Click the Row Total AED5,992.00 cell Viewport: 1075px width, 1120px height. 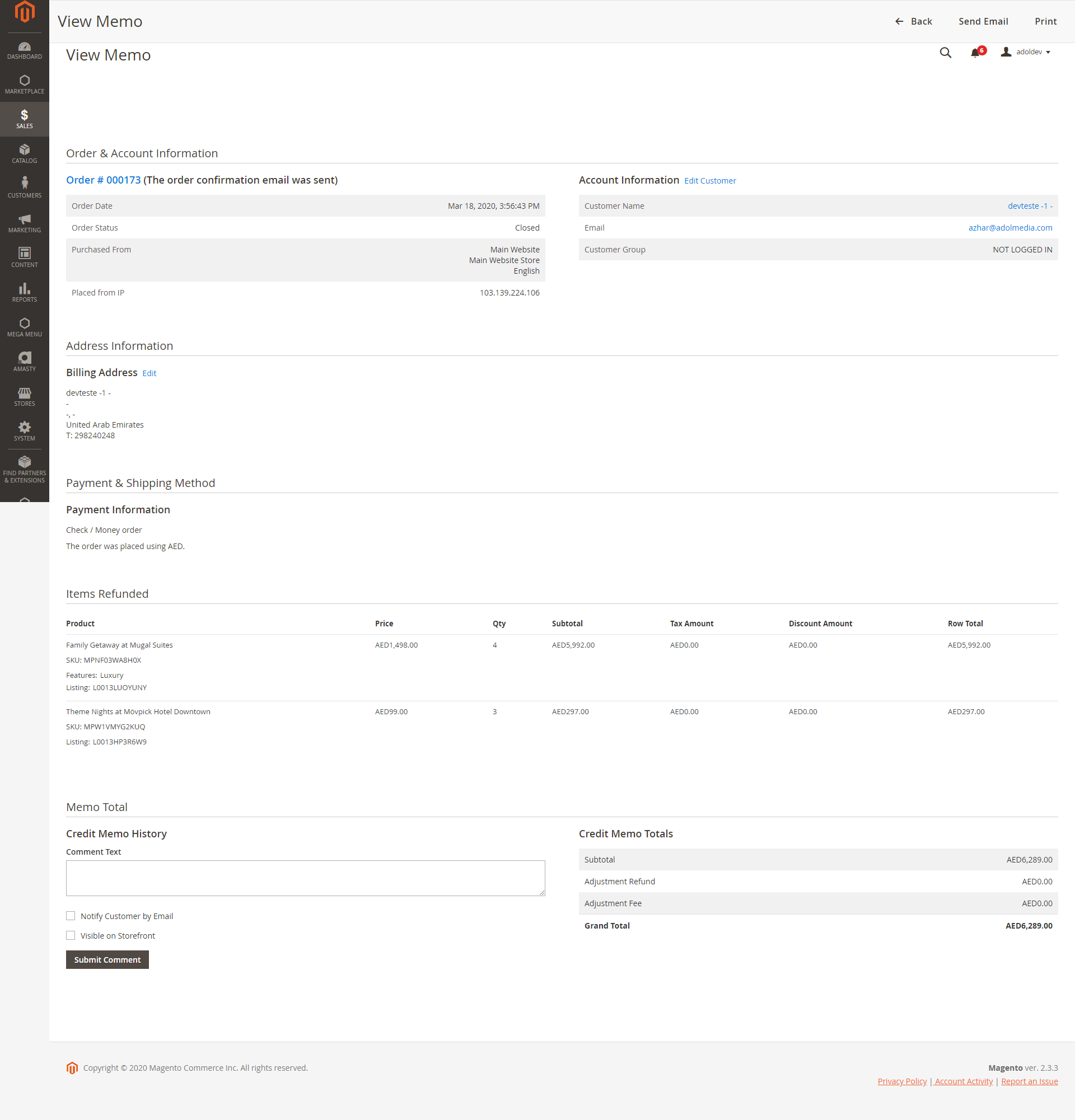click(969, 645)
